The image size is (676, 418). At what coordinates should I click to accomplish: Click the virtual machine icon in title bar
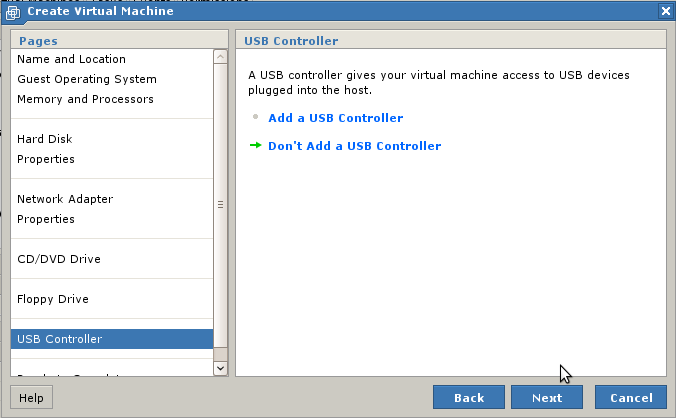click(x=13, y=11)
